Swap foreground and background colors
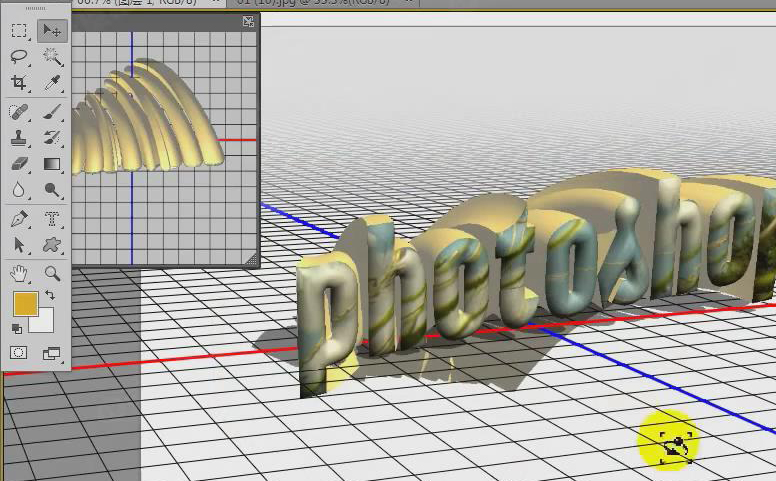Viewport: 776px width, 481px height. click(x=49, y=296)
